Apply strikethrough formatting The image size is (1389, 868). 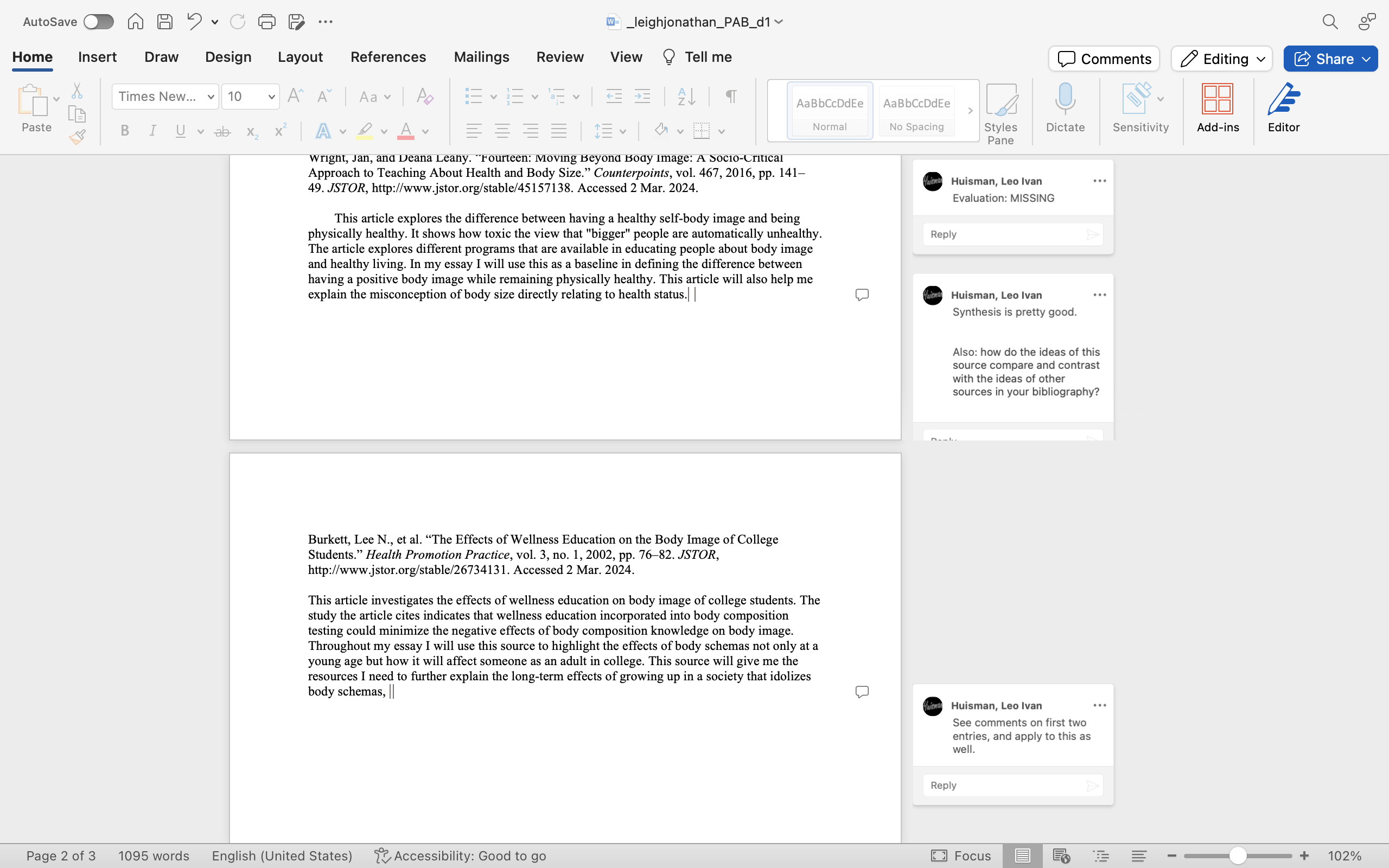click(x=222, y=131)
